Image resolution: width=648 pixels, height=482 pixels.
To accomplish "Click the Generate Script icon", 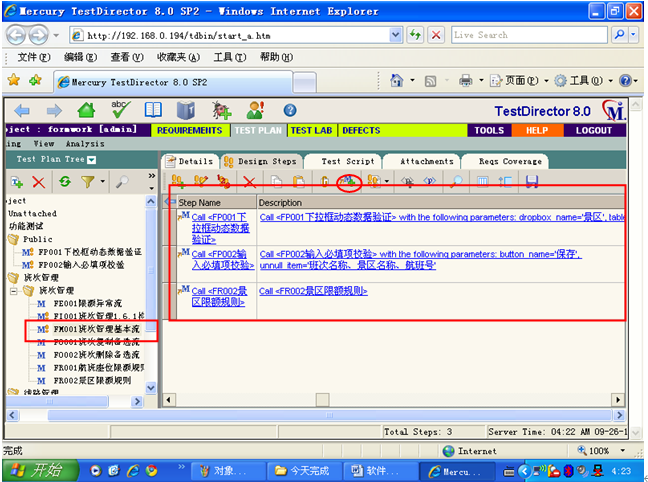I will pyautogui.click(x=374, y=181).
